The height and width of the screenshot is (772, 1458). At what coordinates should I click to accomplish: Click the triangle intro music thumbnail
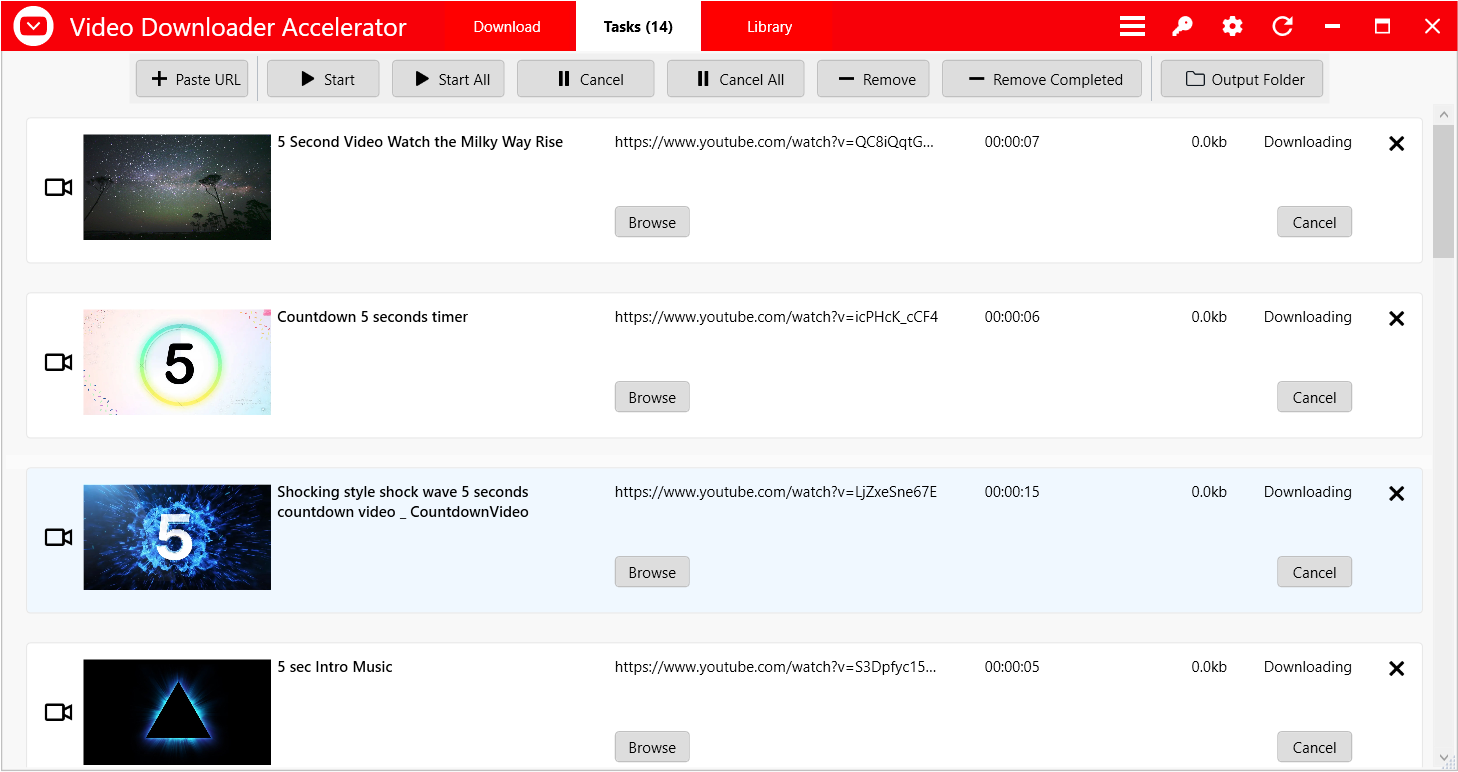176,711
